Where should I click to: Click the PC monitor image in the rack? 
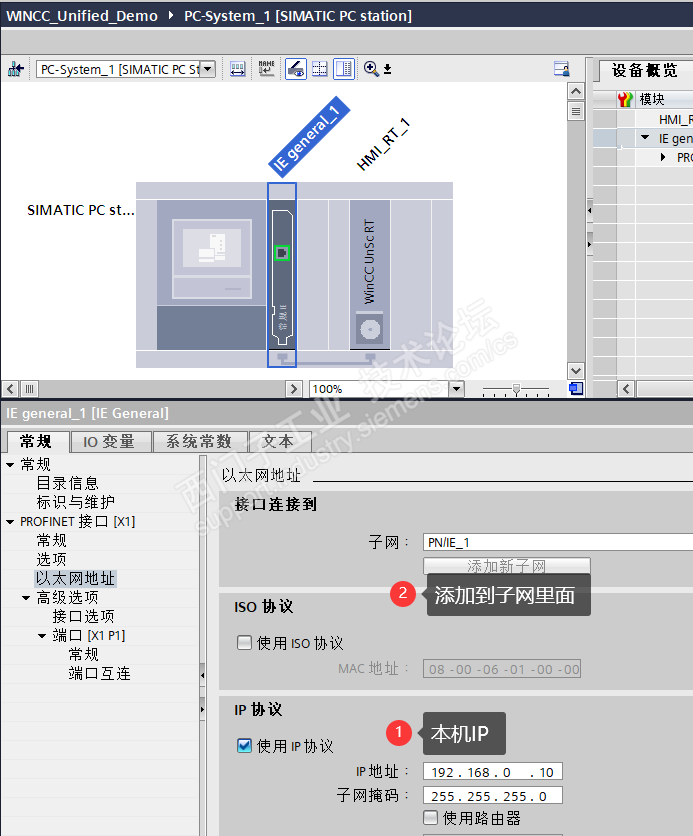(212, 259)
